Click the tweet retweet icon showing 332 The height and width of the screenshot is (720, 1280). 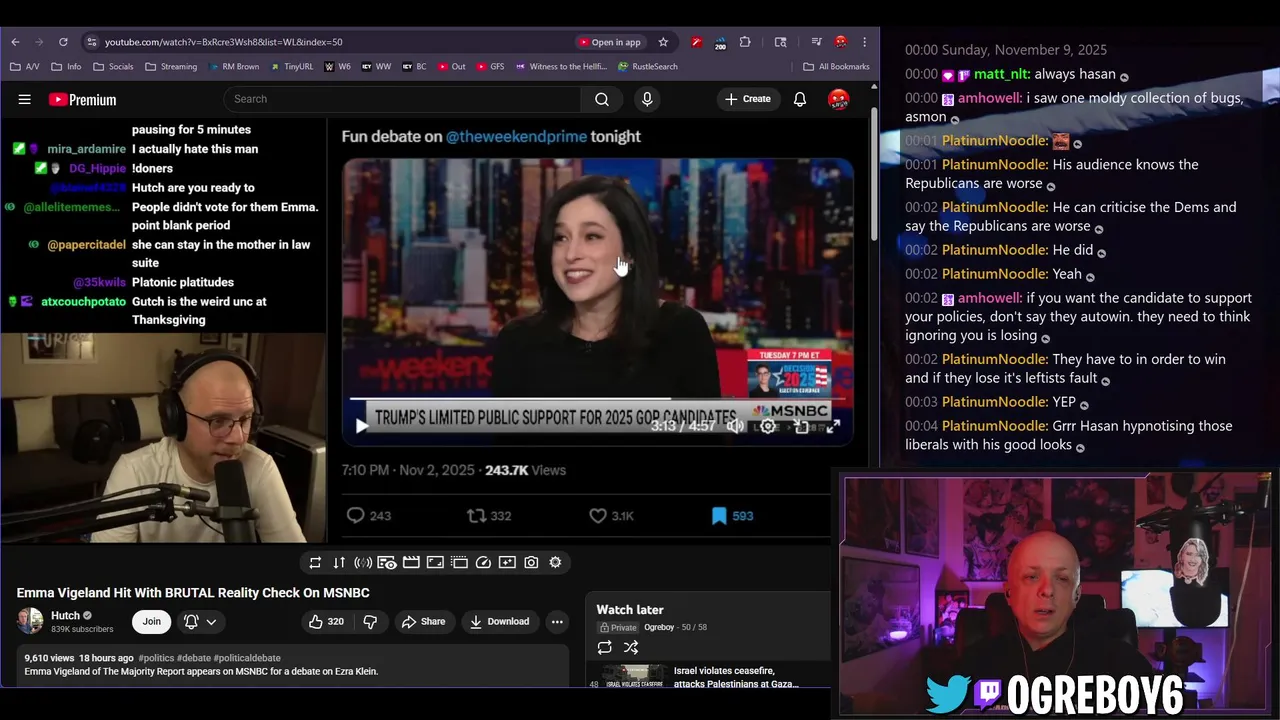pyautogui.click(x=476, y=516)
